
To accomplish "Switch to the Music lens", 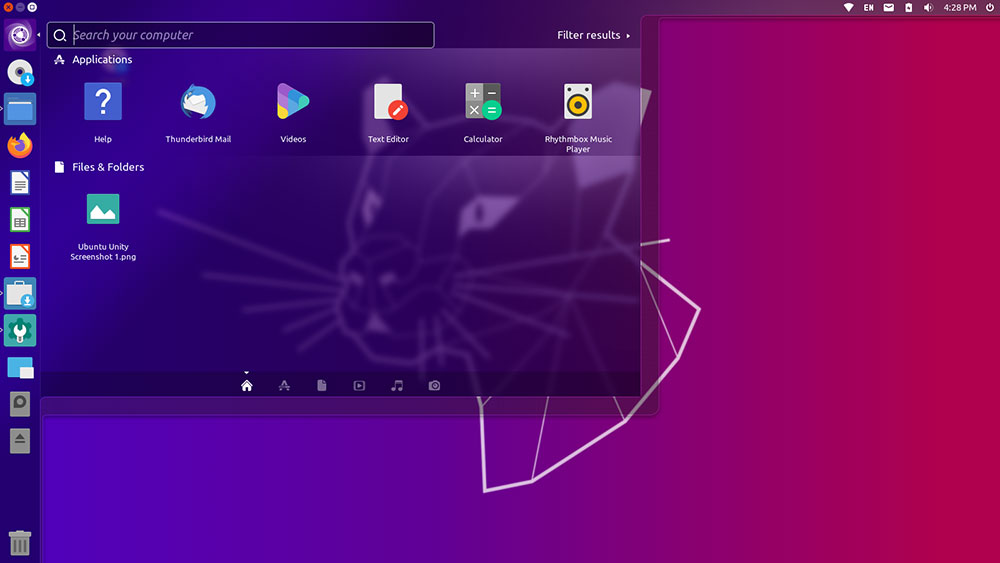I will [x=397, y=385].
